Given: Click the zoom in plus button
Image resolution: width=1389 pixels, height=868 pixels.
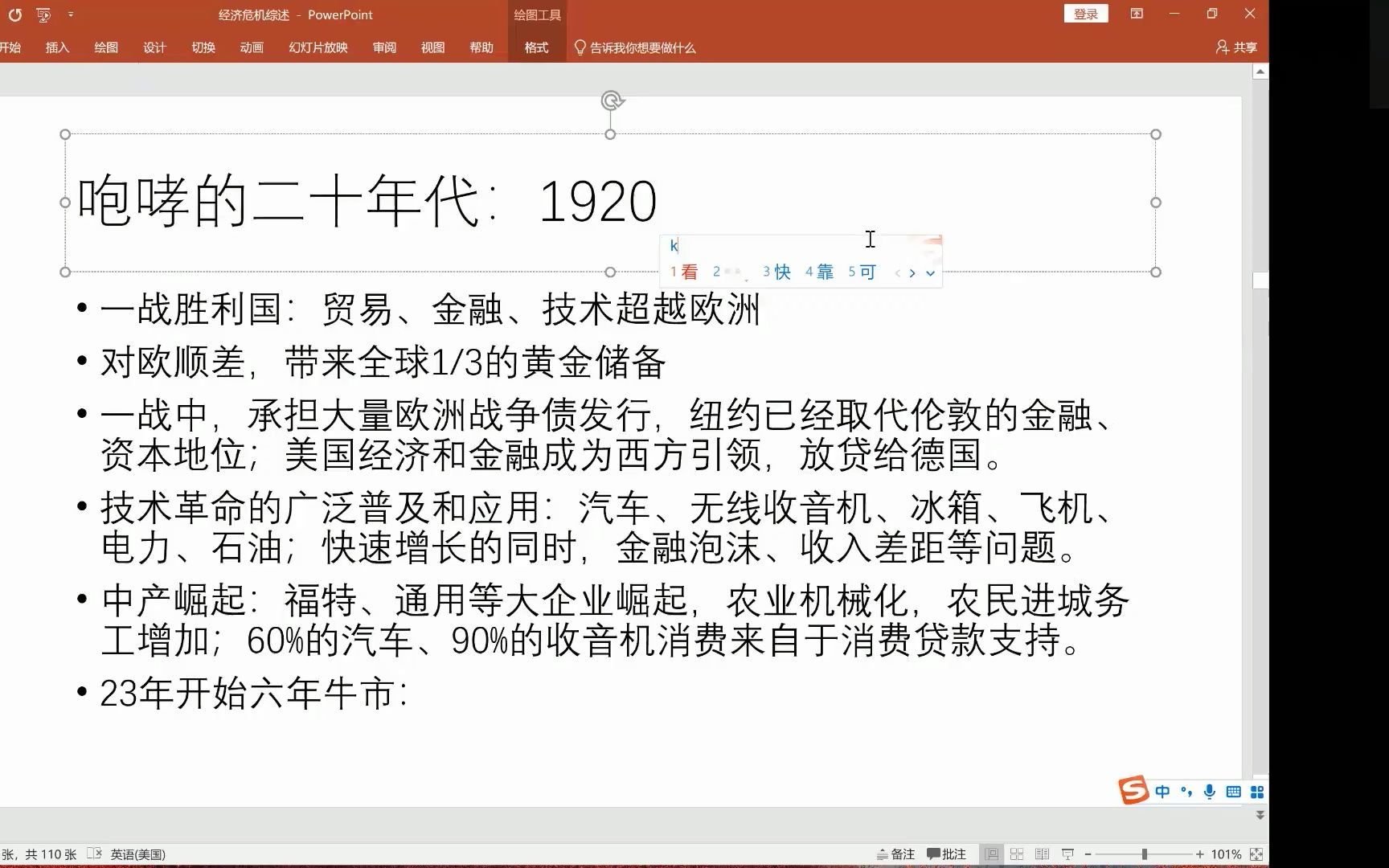Looking at the screenshot, I should (x=1199, y=854).
